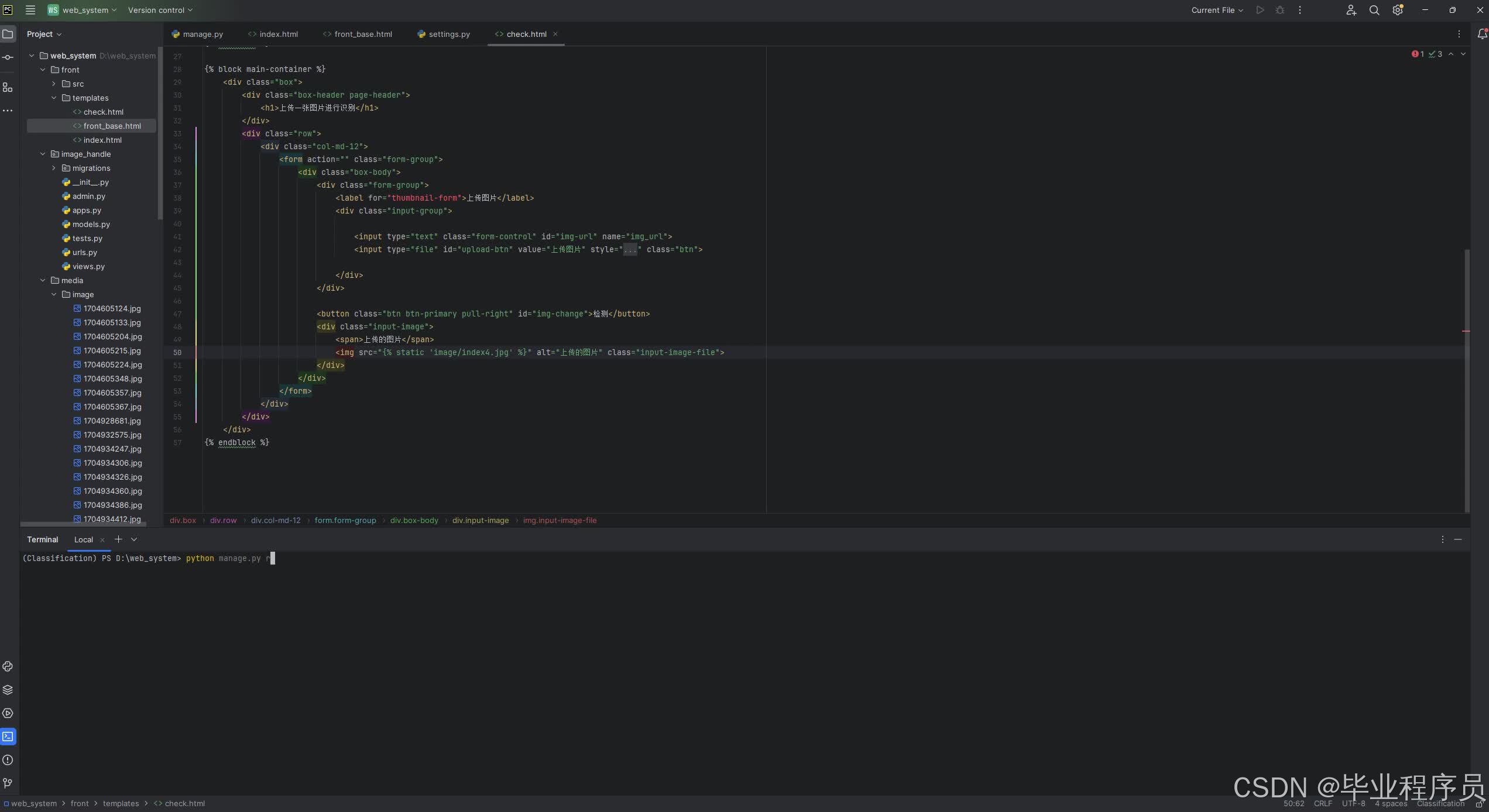Switch to the settings.py editor tab

point(448,34)
